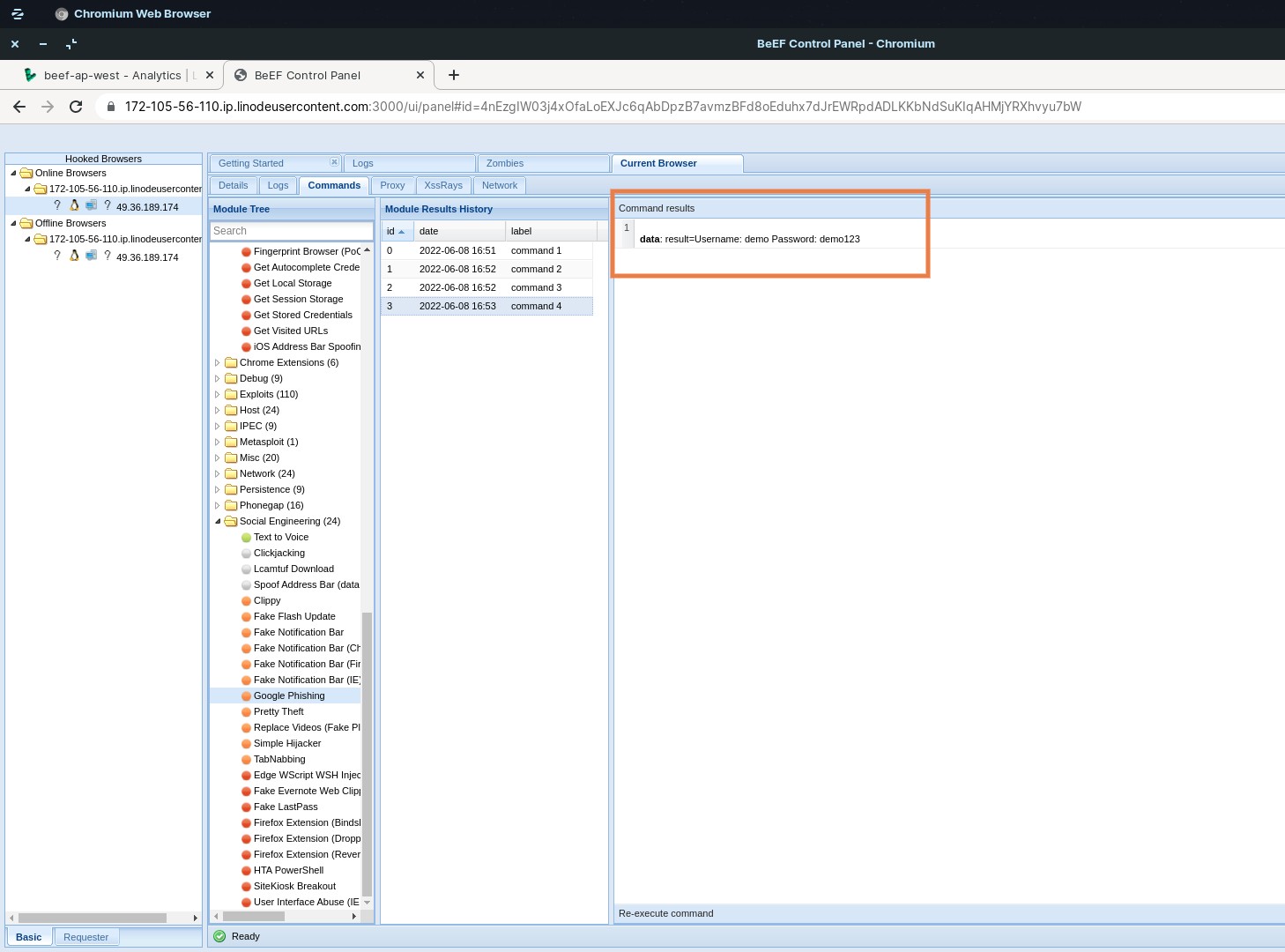Click the Module Tree vertical scrollbar

(368, 754)
